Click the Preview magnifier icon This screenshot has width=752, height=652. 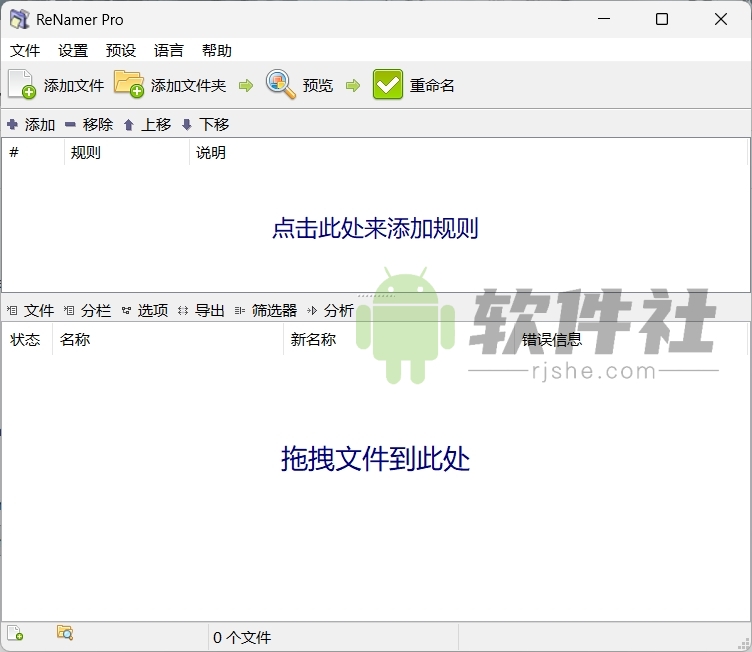281,84
